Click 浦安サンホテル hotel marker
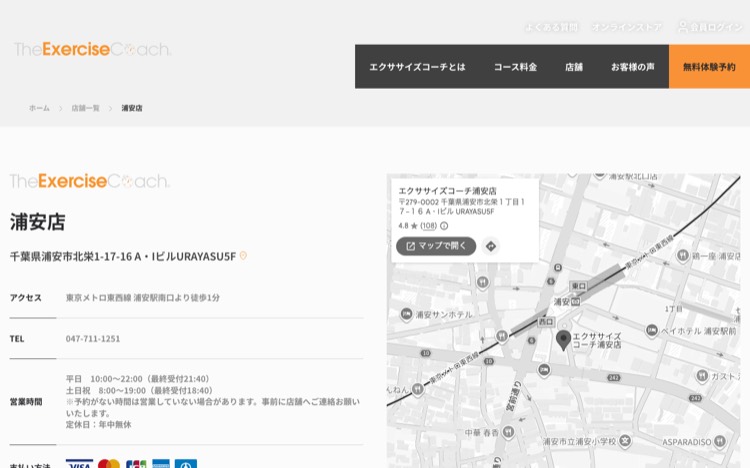 click(x=406, y=314)
